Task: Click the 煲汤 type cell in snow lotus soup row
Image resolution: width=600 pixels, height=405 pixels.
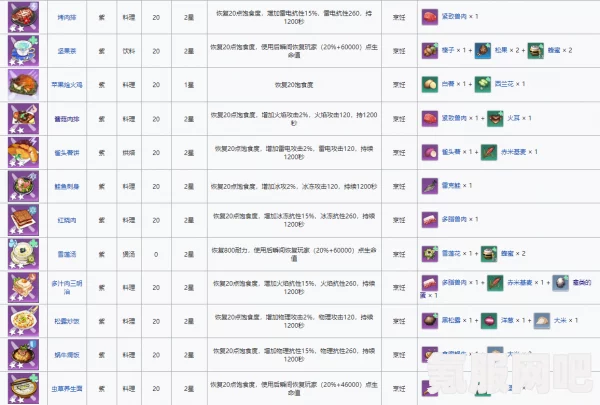Action: coord(129,254)
